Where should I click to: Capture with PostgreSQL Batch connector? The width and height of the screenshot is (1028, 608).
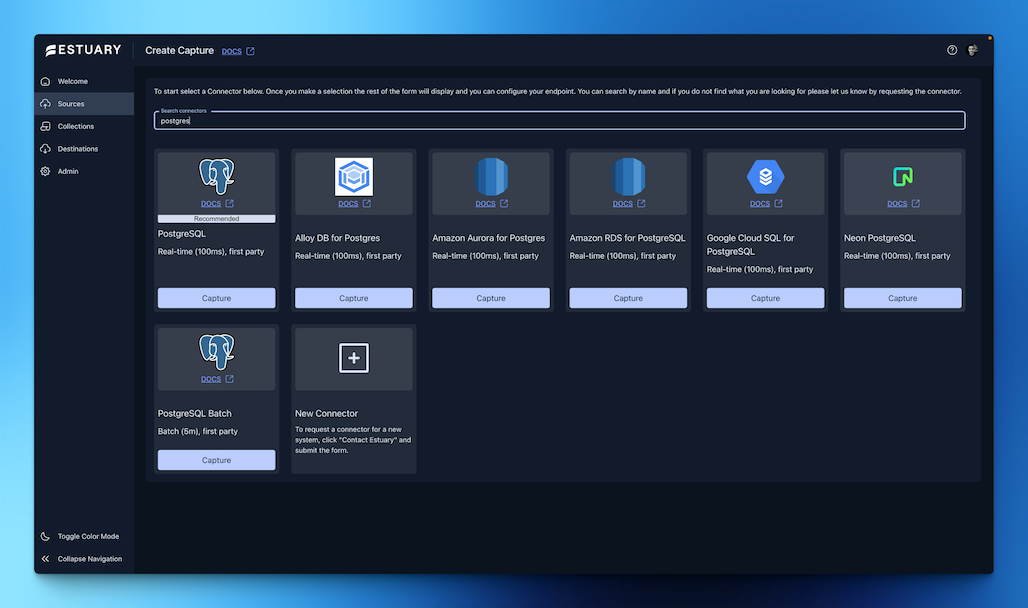tap(216, 460)
